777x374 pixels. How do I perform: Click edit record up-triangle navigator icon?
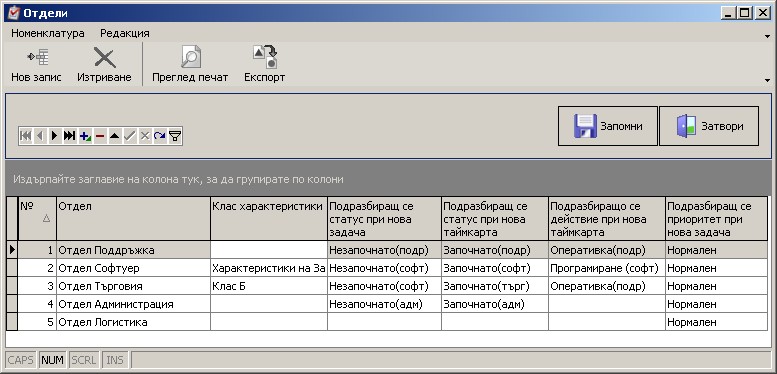(x=114, y=136)
